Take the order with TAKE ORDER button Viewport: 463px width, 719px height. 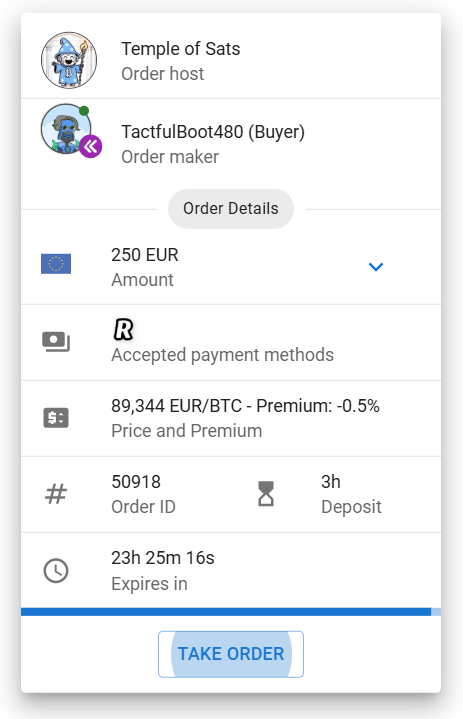click(x=231, y=654)
